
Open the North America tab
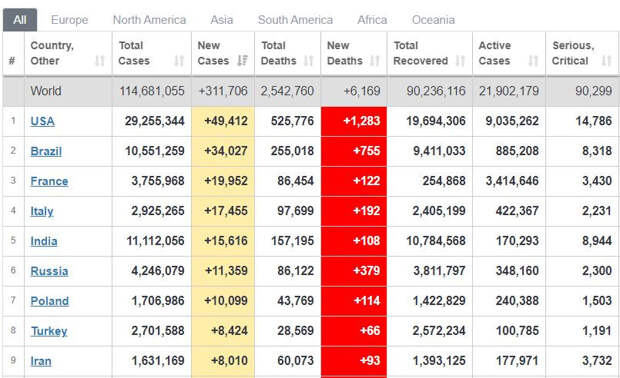[149, 20]
